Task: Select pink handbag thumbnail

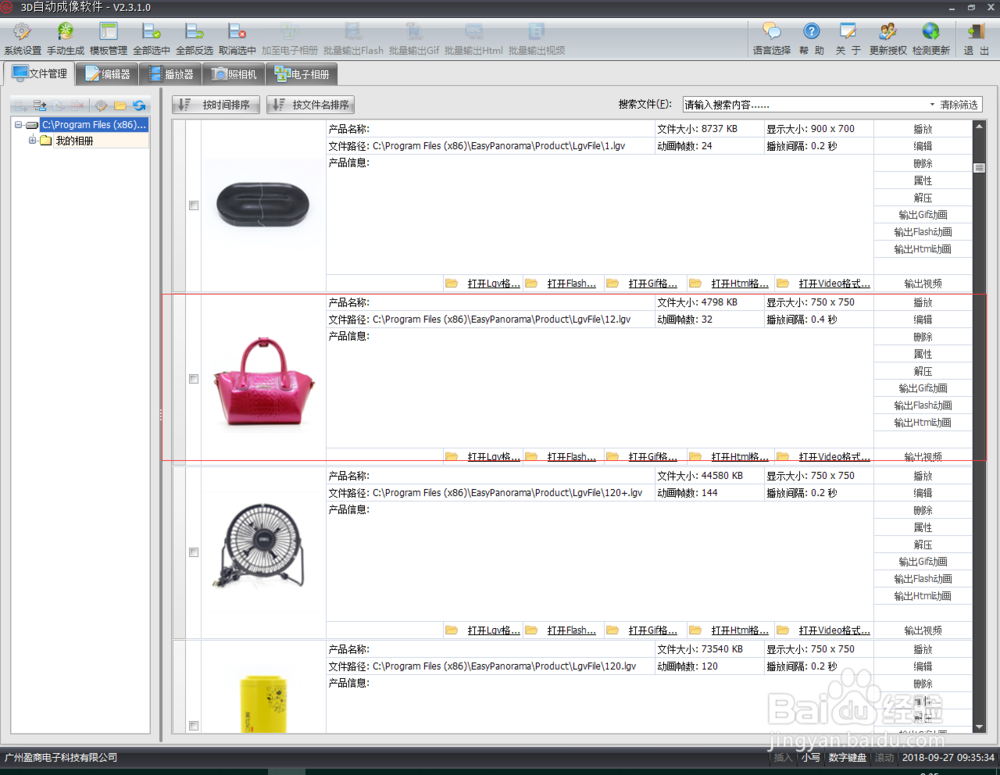Action: [x=263, y=381]
